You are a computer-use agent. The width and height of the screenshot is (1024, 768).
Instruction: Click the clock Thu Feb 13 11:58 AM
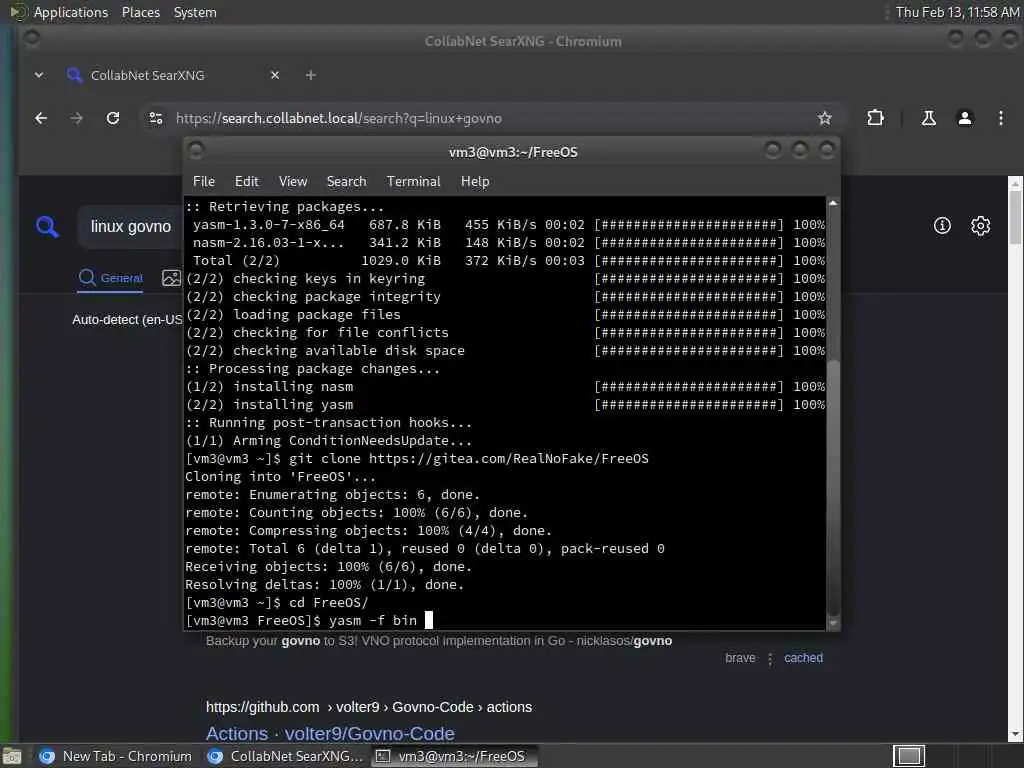point(957,12)
